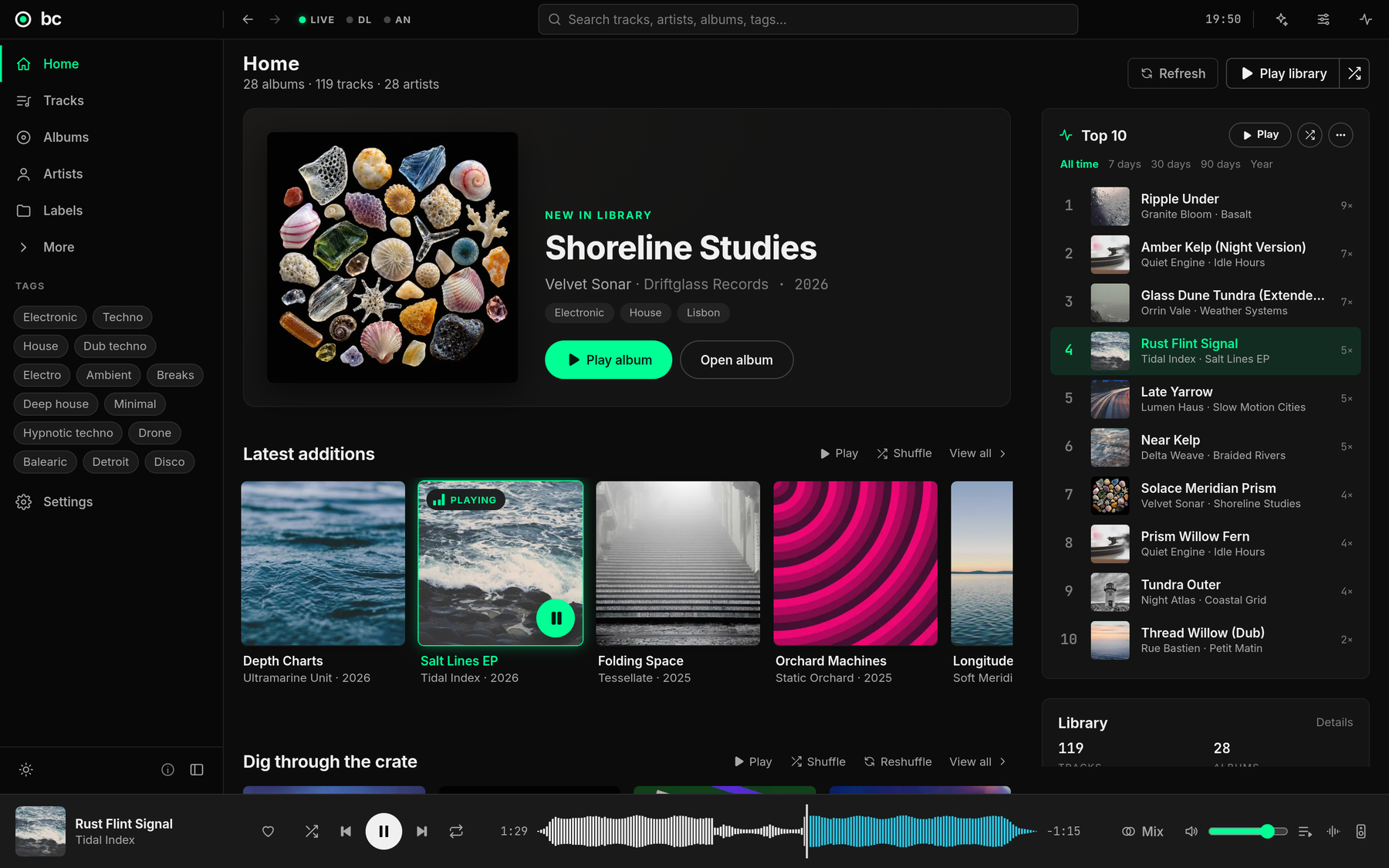Open the activity pulse icon in top bar

[x=1366, y=19]
